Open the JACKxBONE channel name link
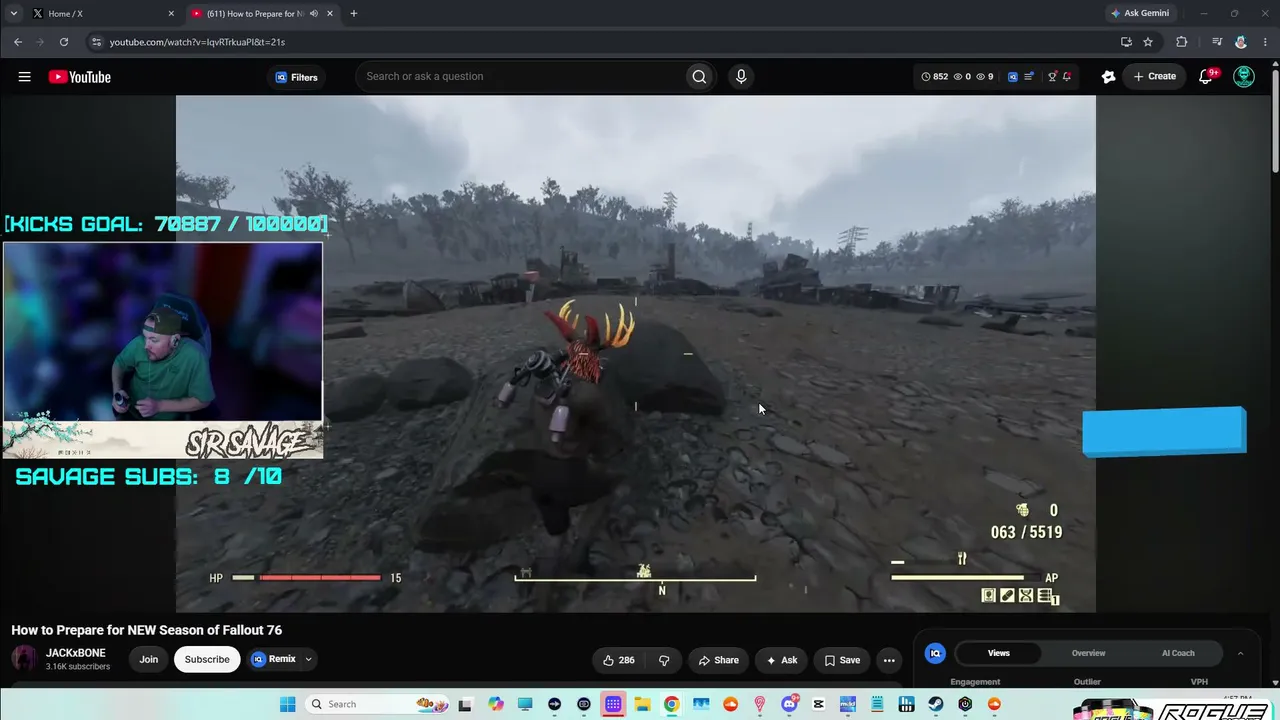The image size is (1280, 720). pos(76,653)
